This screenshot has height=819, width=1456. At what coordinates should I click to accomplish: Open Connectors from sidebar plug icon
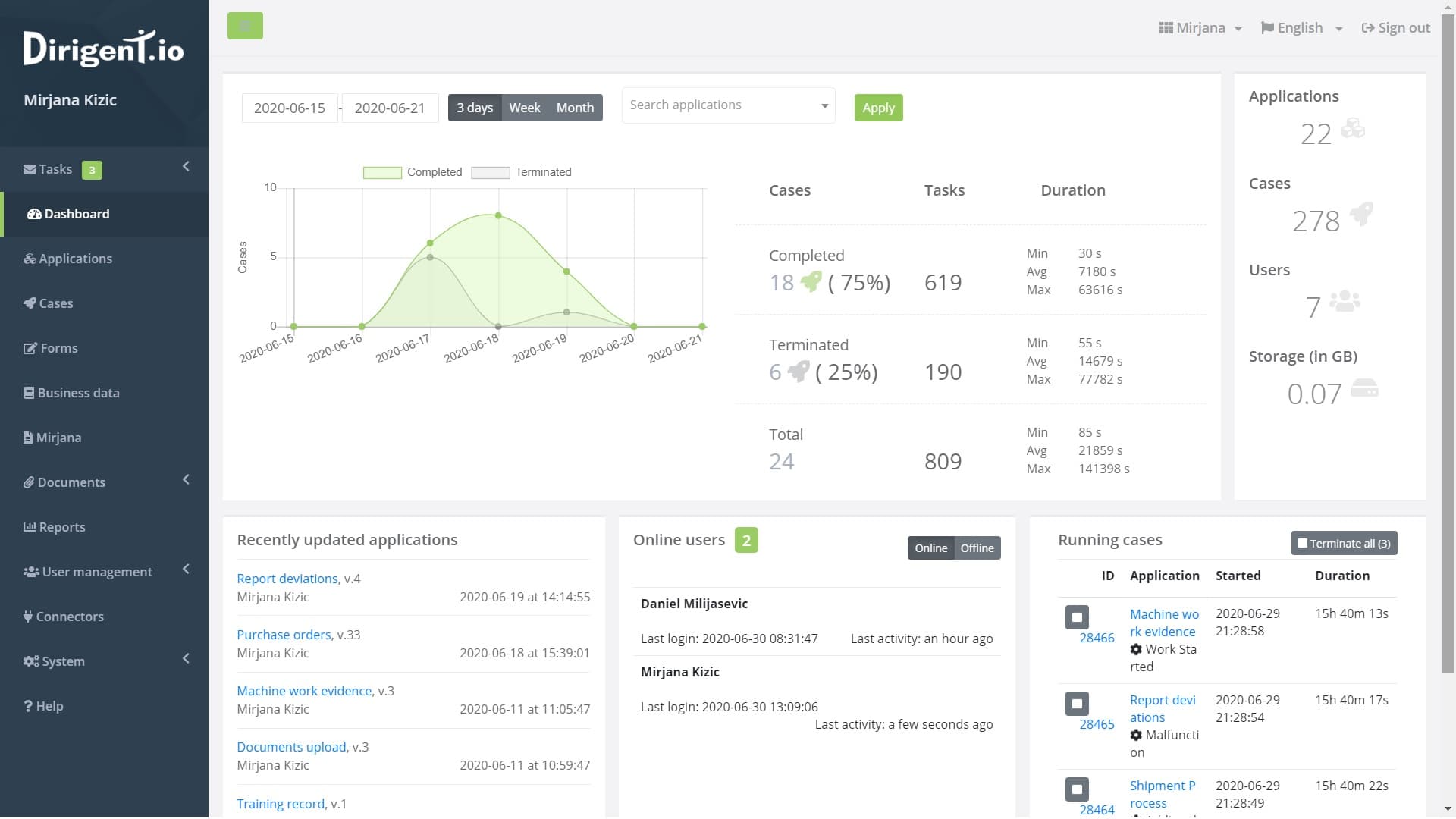click(x=28, y=617)
